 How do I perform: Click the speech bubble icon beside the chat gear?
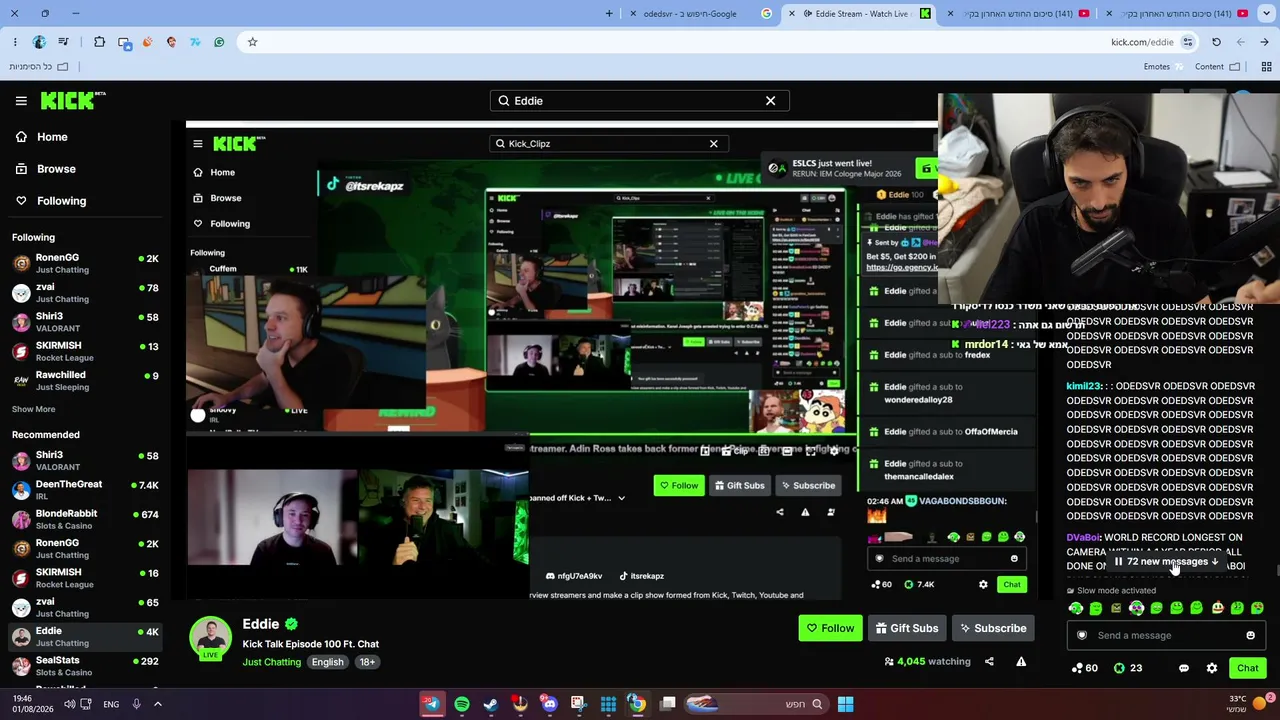coord(1184,668)
